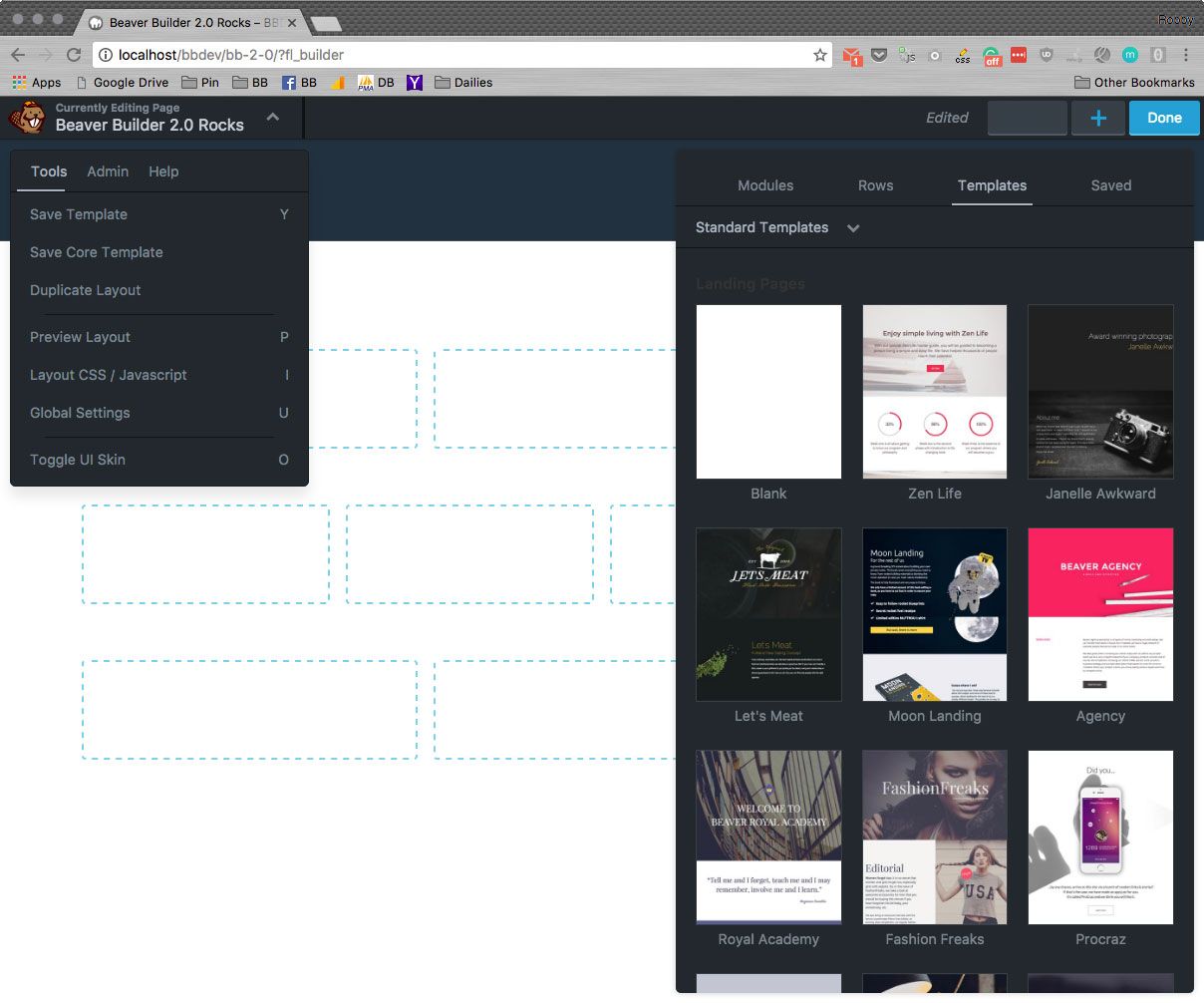Open Chrome's three-dot menu
Image resolution: width=1204 pixels, height=1003 pixels.
1186,55
